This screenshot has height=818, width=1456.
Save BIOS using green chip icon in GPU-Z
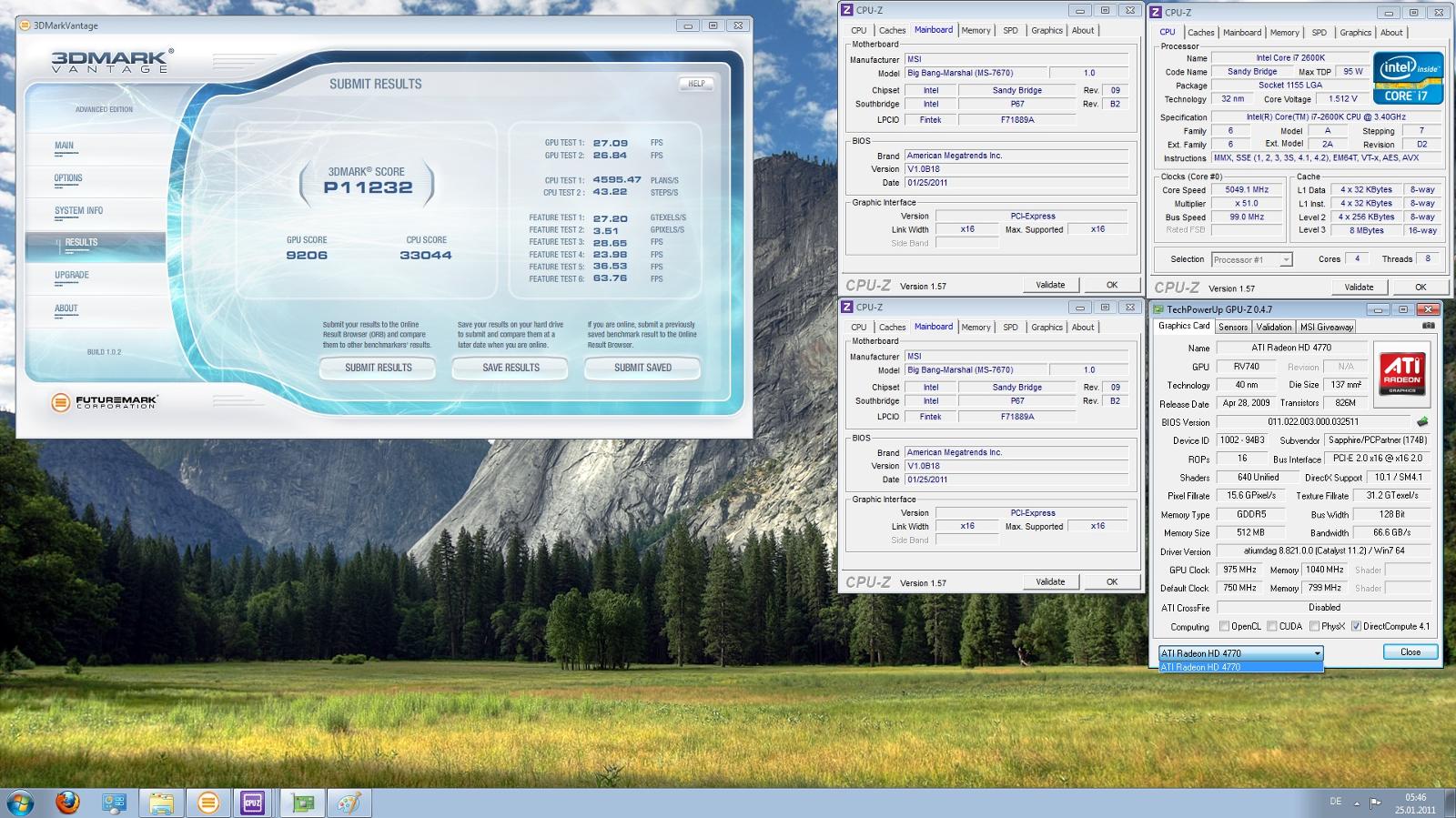pyautogui.click(x=1422, y=421)
